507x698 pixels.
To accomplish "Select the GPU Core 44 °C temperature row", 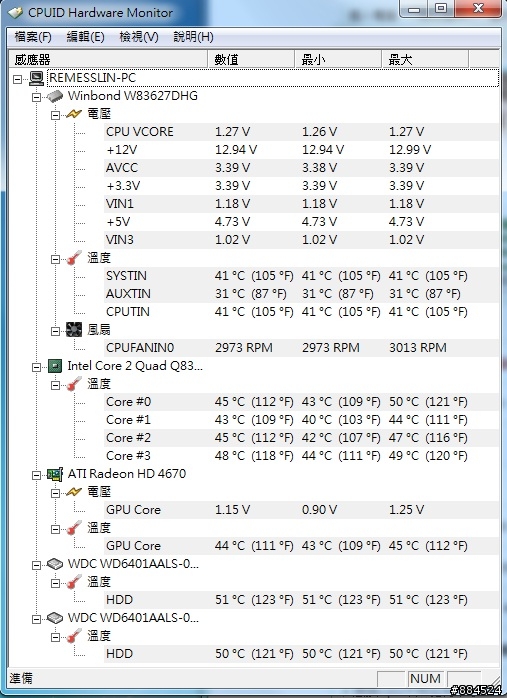I will [x=301, y=546].
